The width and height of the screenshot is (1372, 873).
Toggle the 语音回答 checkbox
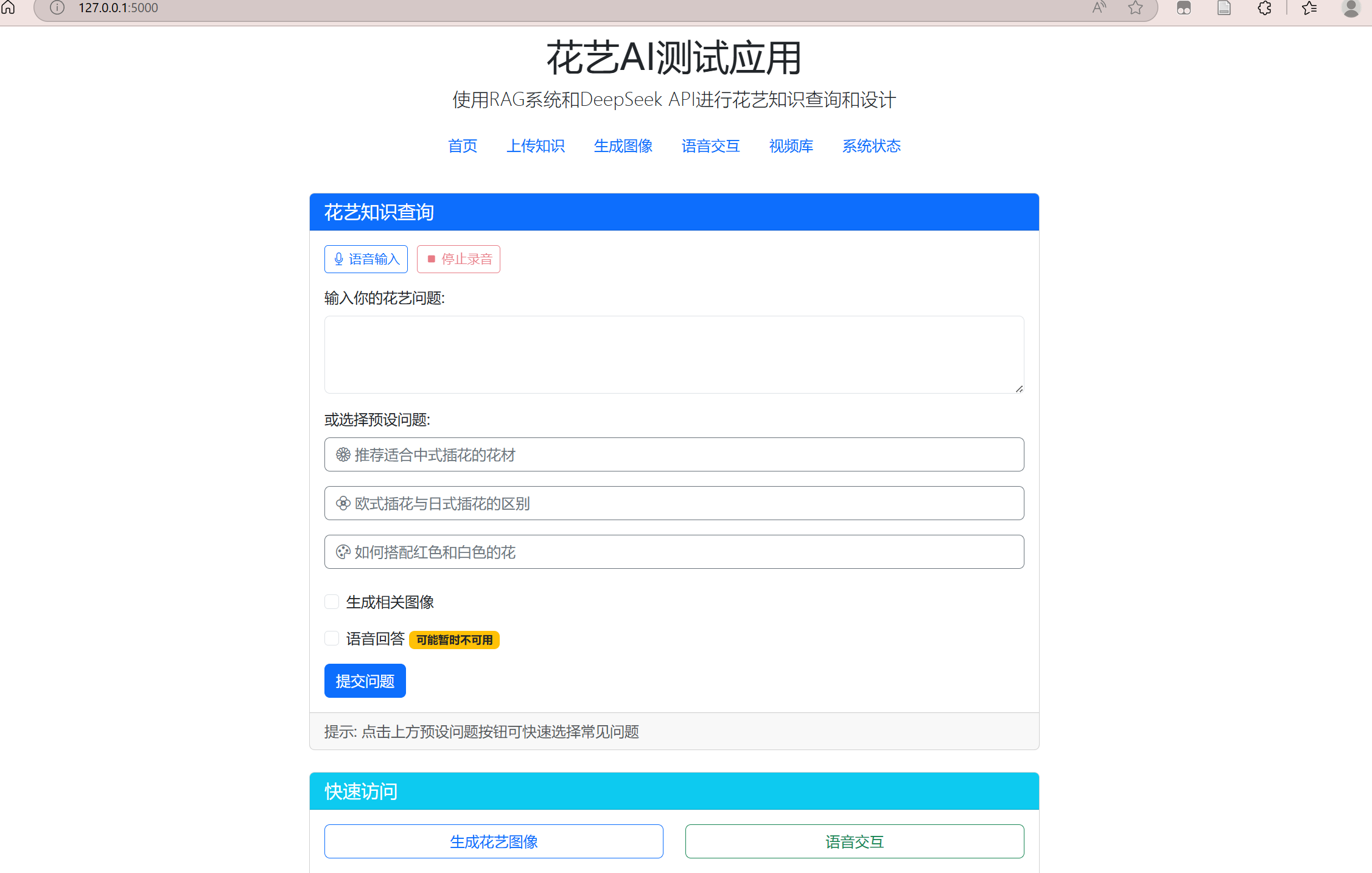[332, 638]
